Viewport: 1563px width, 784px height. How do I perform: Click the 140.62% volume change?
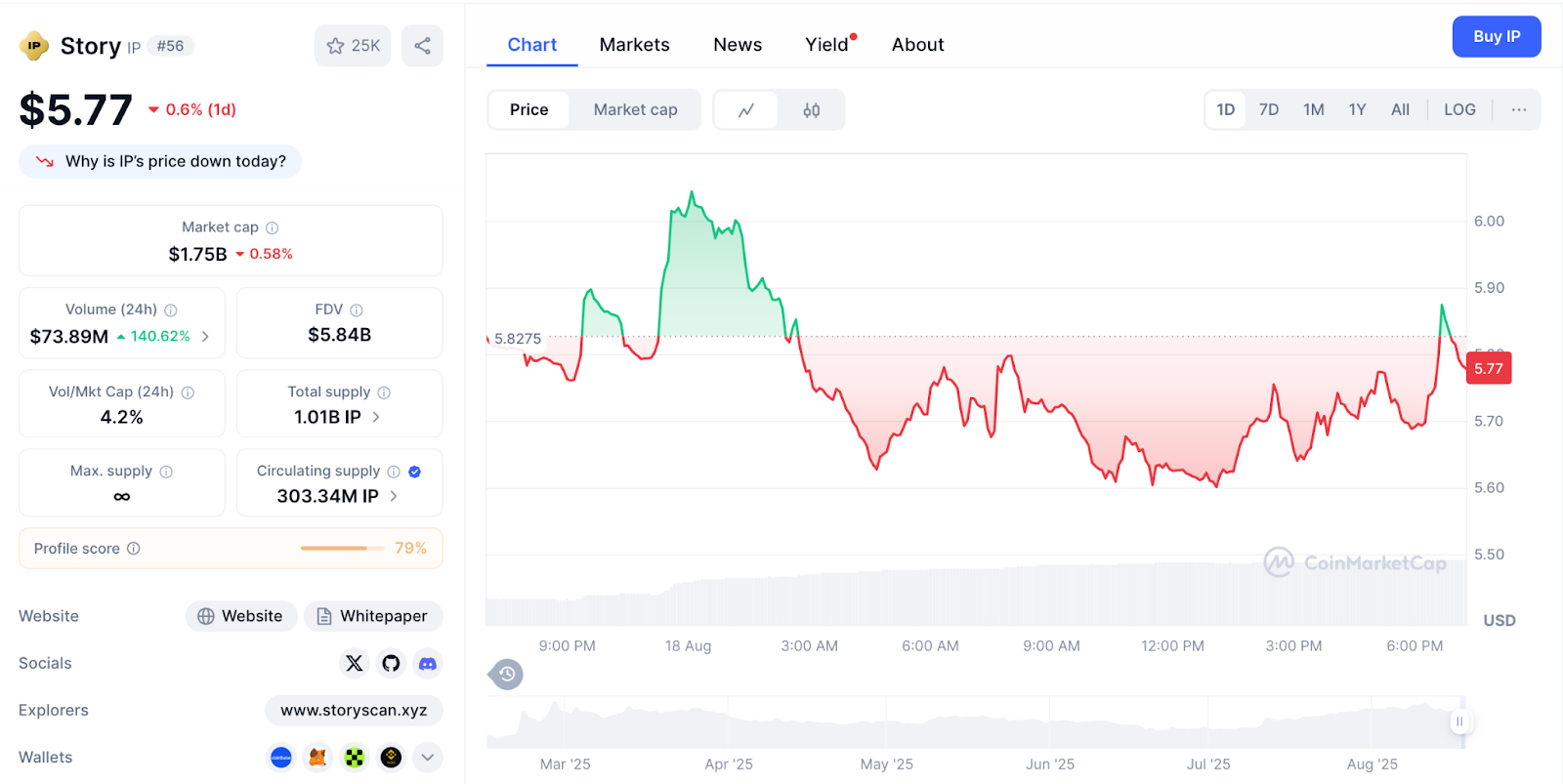pyautogui.click(x=153, y=337)
